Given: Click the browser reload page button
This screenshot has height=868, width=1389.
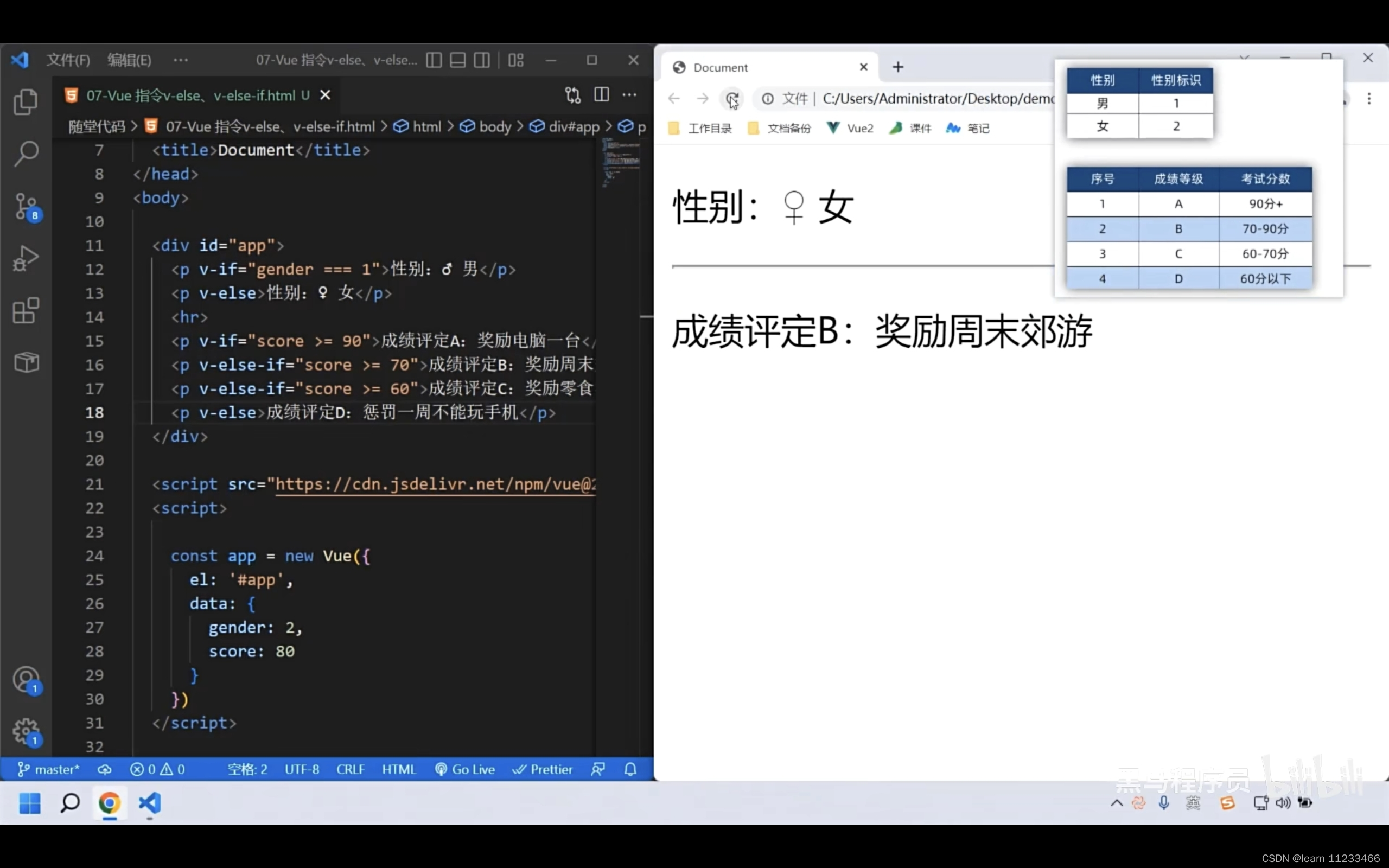Looking at the screenshot, I should coord(732,99).
